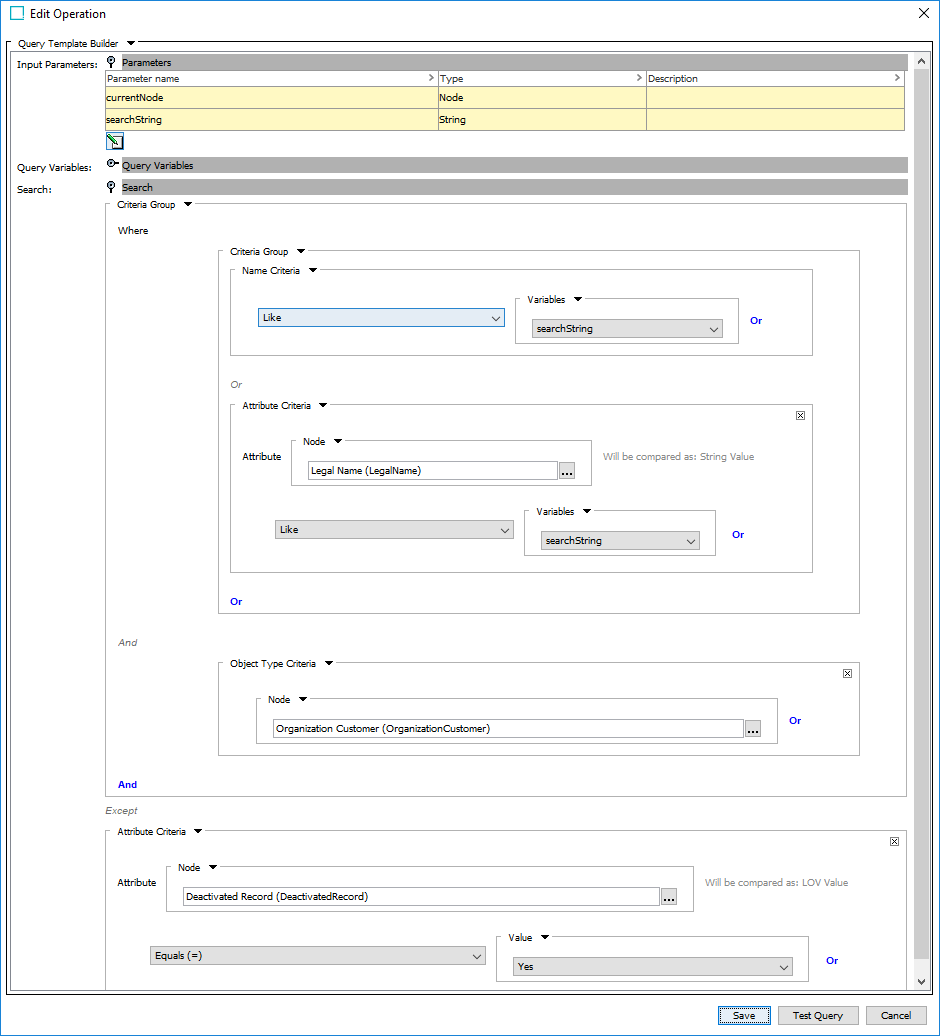
Task: Open Like operator dropdown for Legal Name
Action: 394,530
